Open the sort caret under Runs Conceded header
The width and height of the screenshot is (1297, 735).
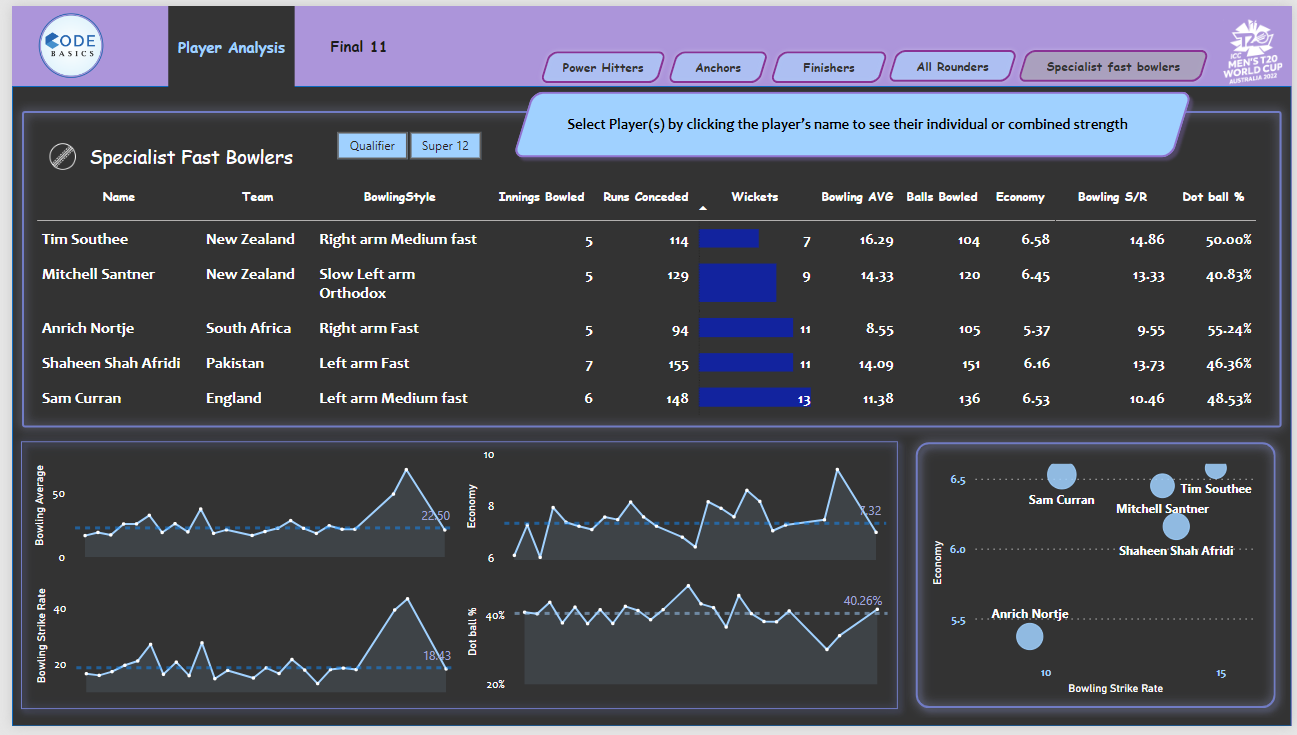click(702, 207)
